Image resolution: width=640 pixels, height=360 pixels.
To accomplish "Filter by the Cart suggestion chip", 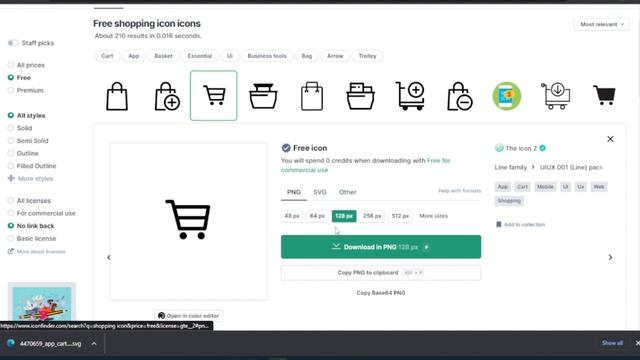I will click(x=107, y=56).
